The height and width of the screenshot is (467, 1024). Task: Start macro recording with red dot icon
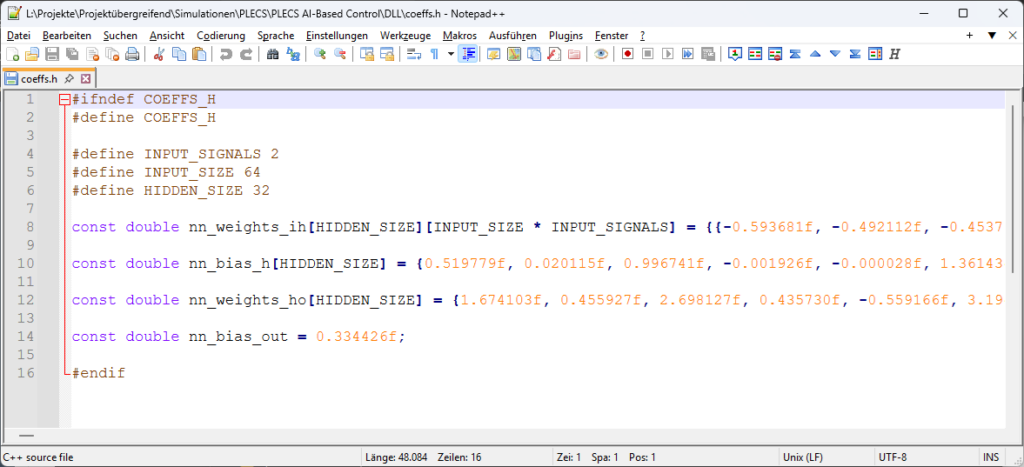[x=627, y=54]
